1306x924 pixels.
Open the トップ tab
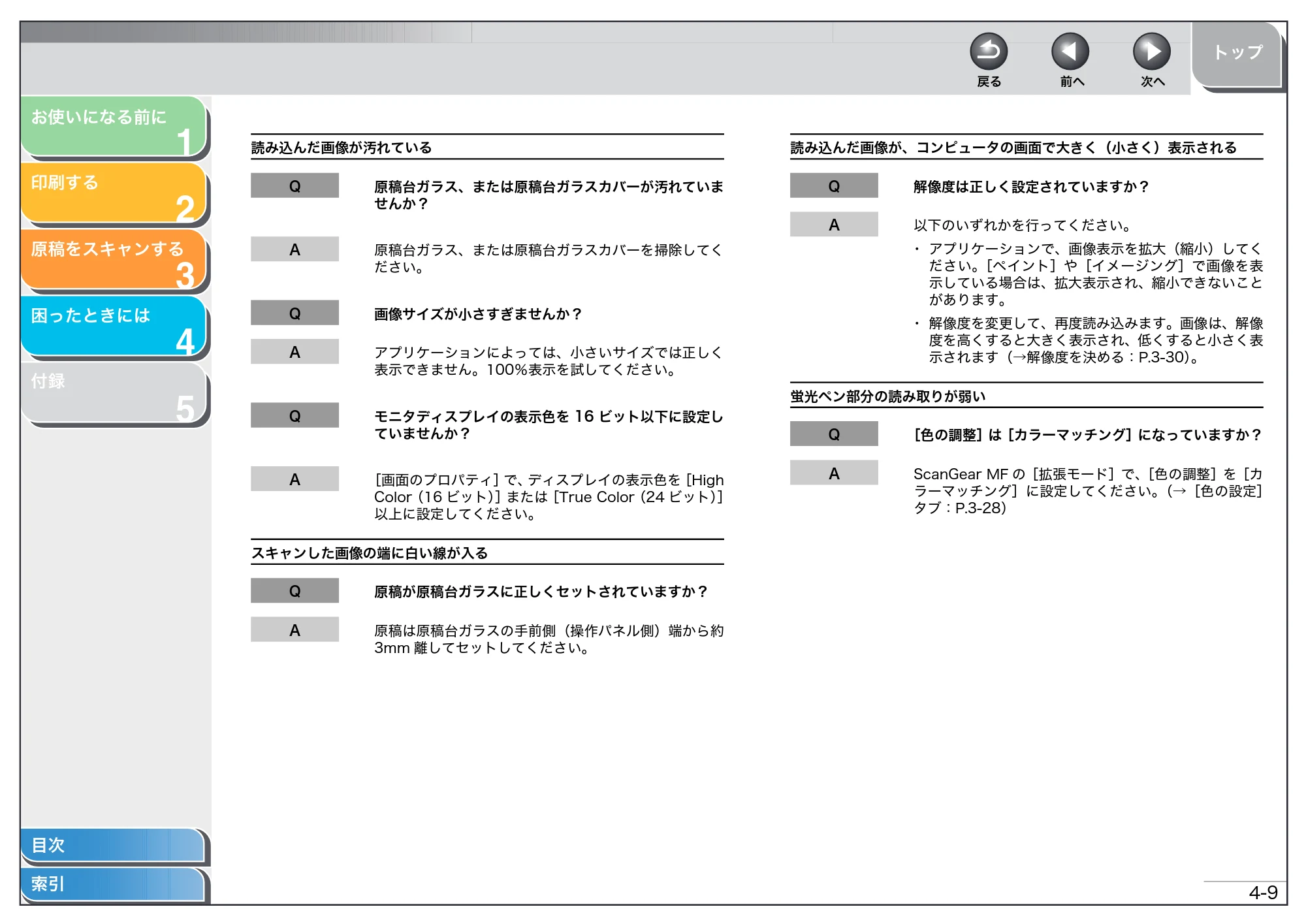tap(1237, 54)
